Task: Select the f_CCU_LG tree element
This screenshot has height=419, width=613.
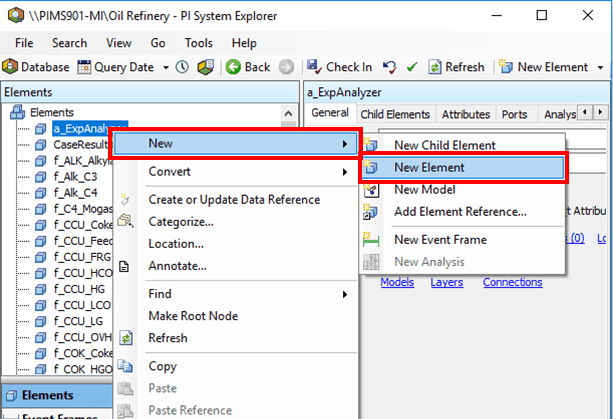Action: point(78,321)
